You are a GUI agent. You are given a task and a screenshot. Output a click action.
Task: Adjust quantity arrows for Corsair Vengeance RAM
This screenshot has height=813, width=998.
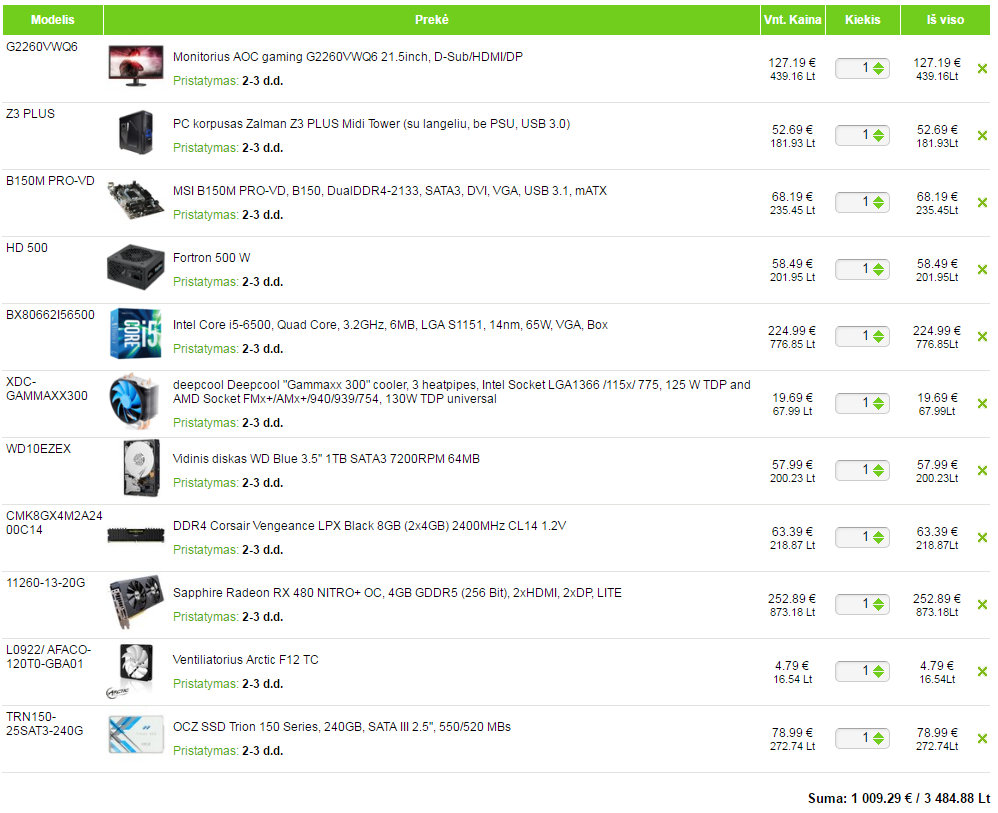(x=878, y=537)
